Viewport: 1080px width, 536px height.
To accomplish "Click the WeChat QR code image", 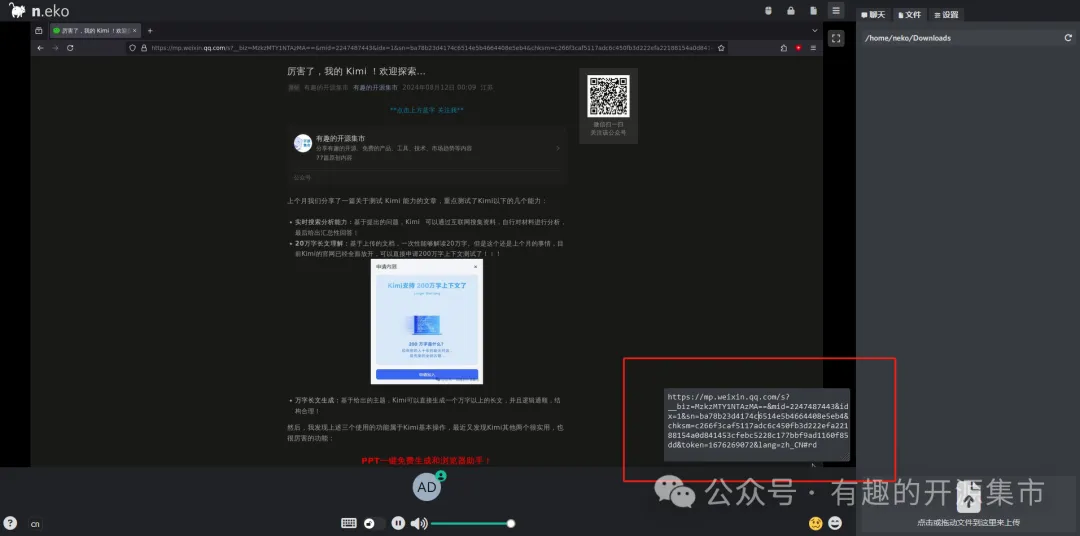I will click(x=608, y=96).
